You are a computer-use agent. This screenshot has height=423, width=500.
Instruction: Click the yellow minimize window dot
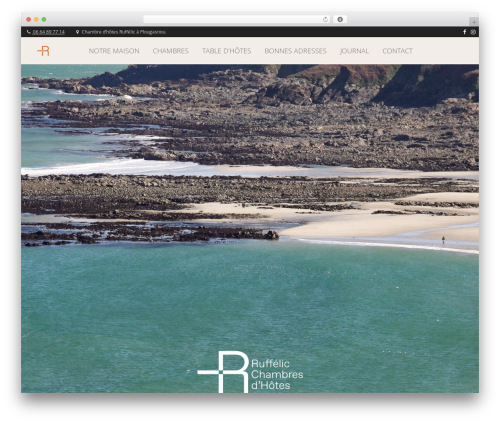(x=36, y=19)
